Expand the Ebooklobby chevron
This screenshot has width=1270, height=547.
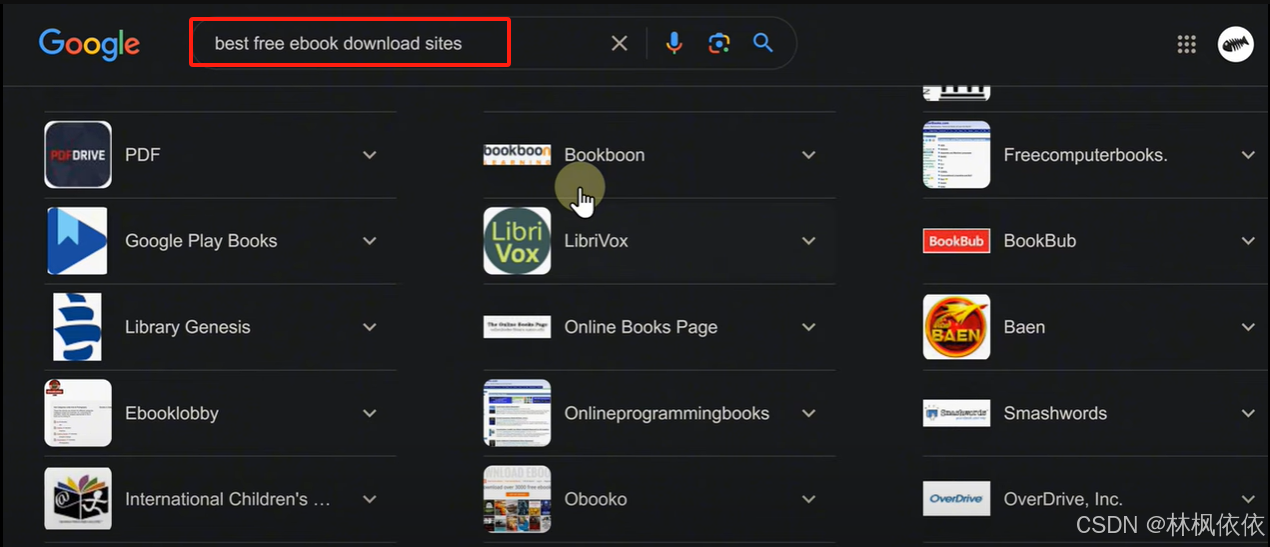[370, 413]
